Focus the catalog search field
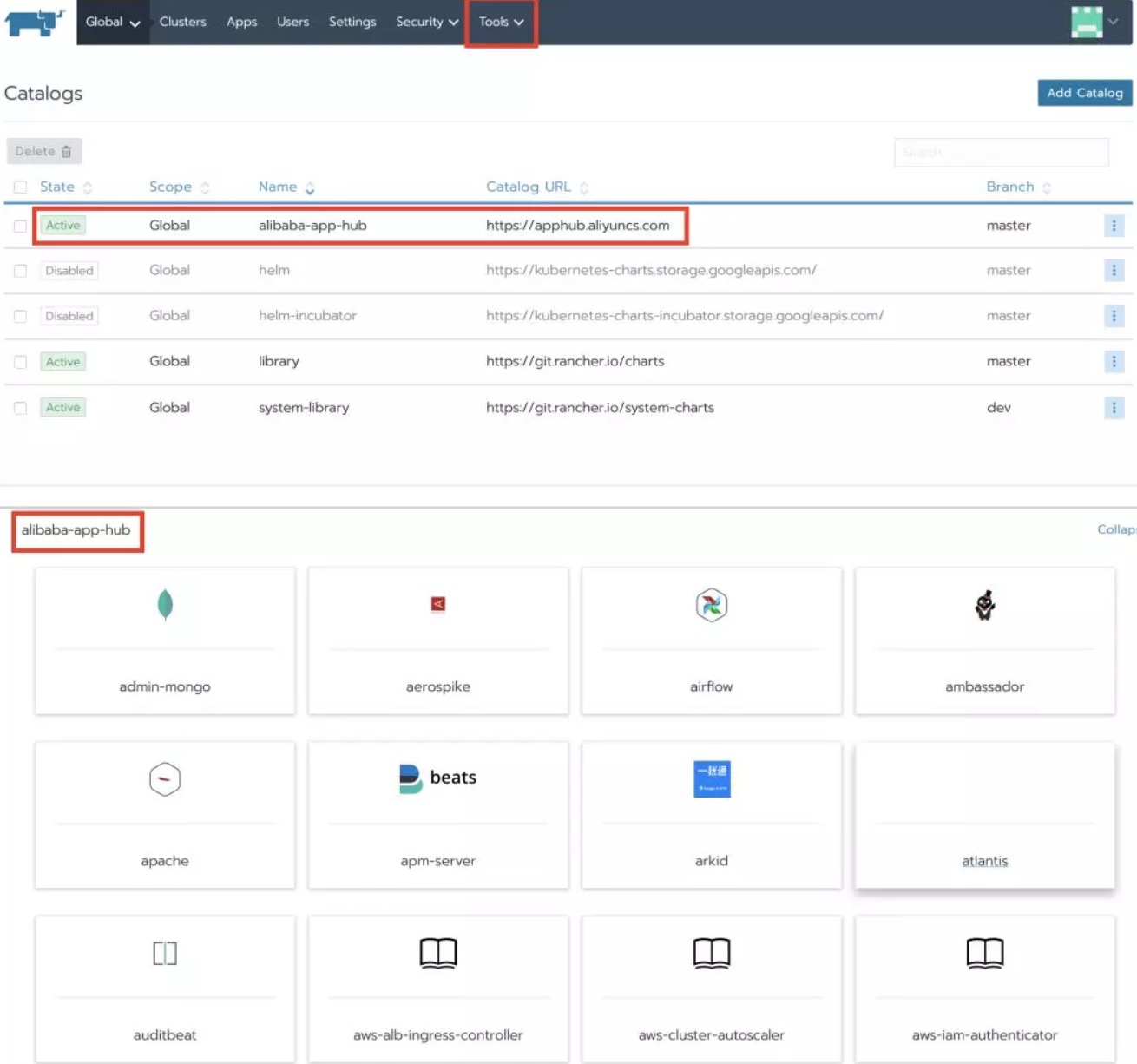Screen dimensions: 1137x1064 pyautogui.click(x=1002, y=152)
